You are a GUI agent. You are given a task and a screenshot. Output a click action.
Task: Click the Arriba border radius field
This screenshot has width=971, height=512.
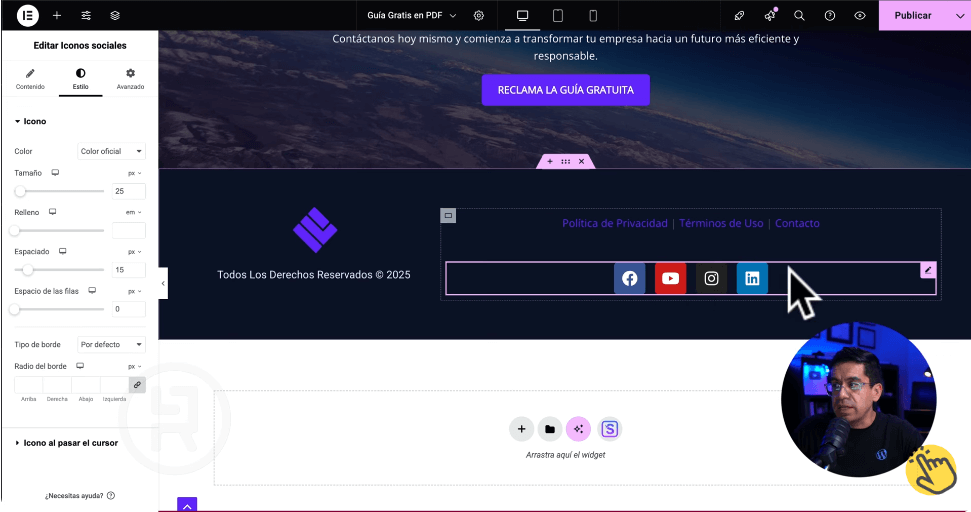point(28,384)
